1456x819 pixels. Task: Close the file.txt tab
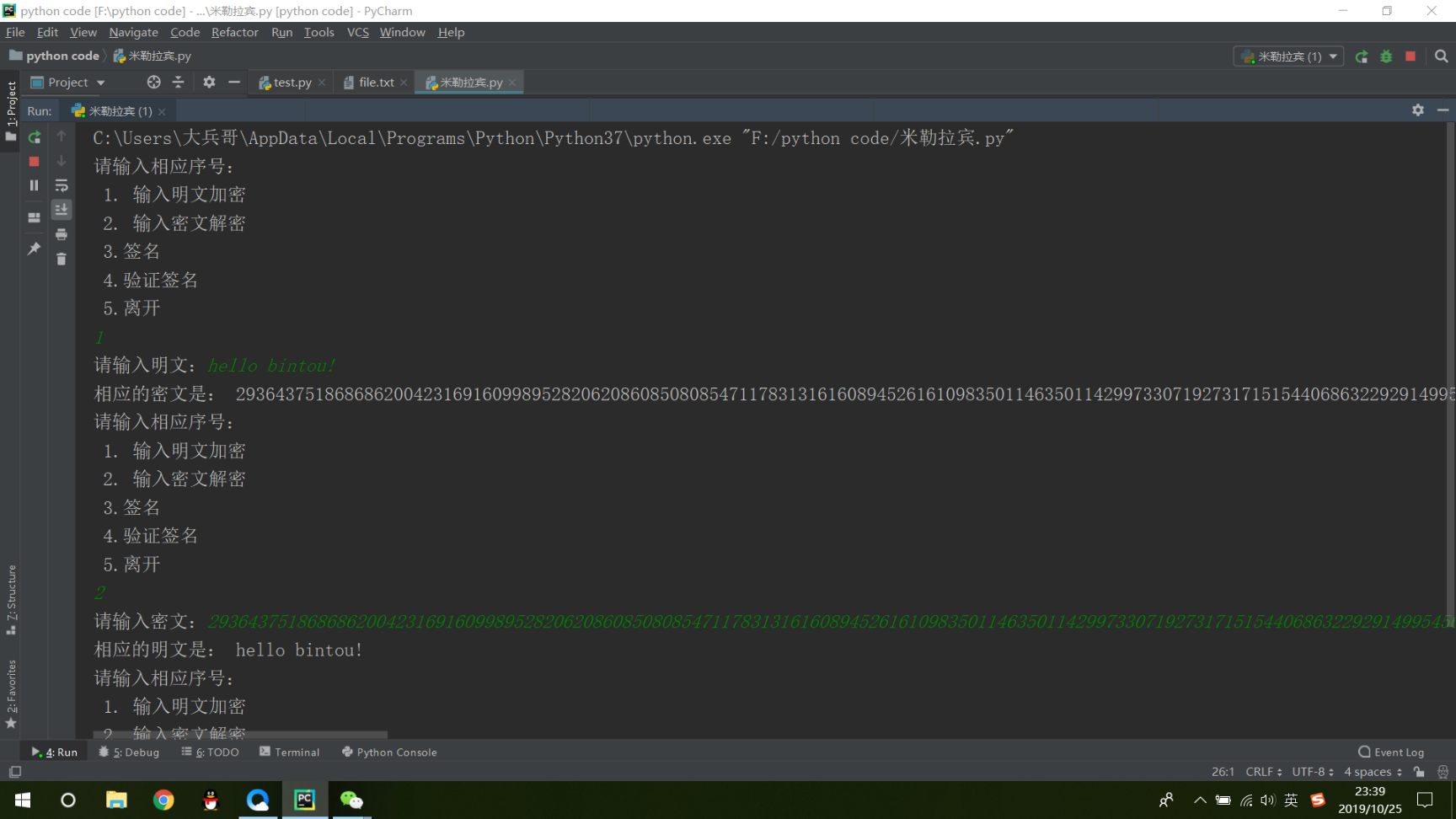coord(404,83)
